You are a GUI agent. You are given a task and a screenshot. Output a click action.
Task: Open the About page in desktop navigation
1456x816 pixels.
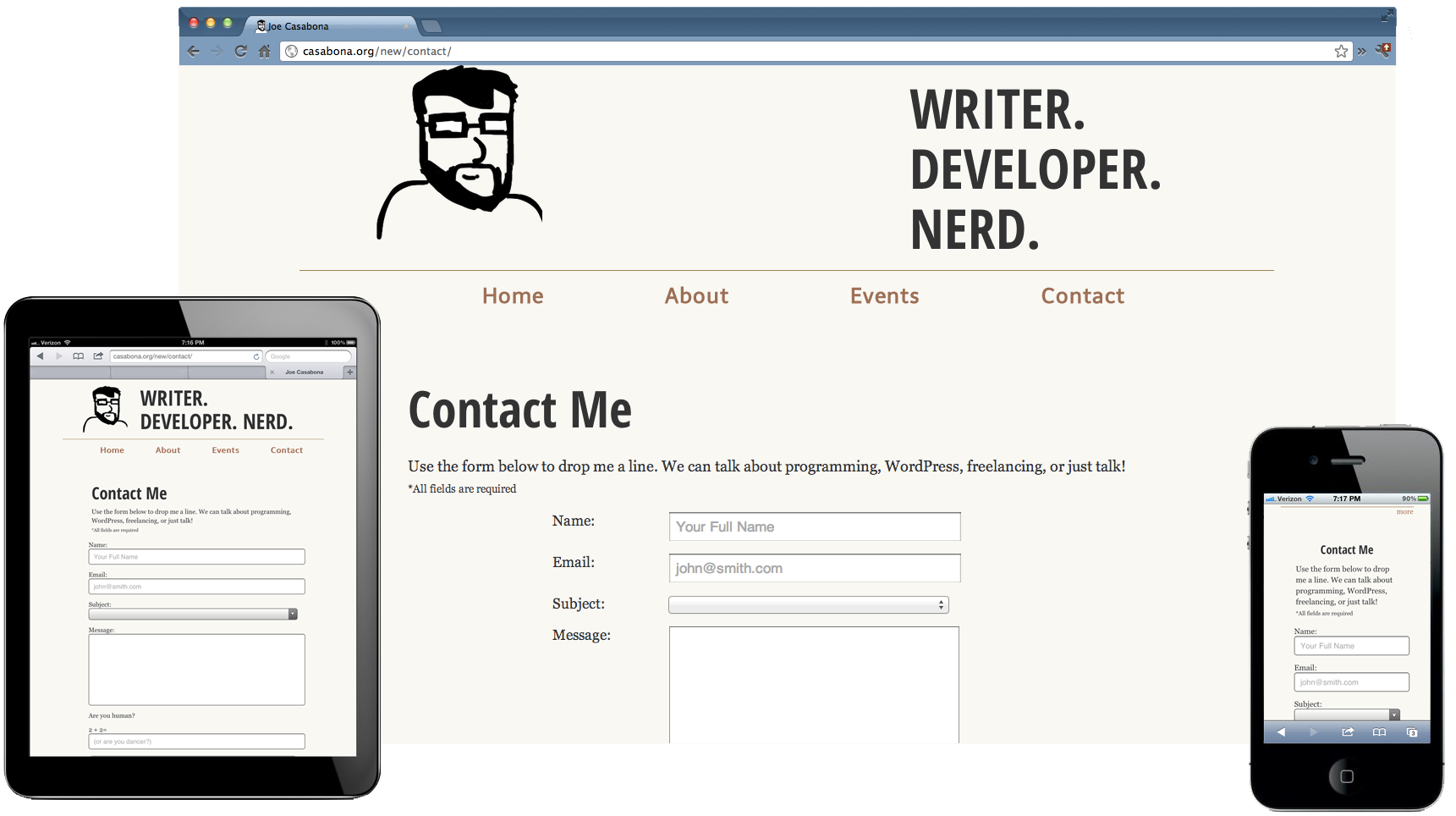pyautogui.click(x=695, y=296)
